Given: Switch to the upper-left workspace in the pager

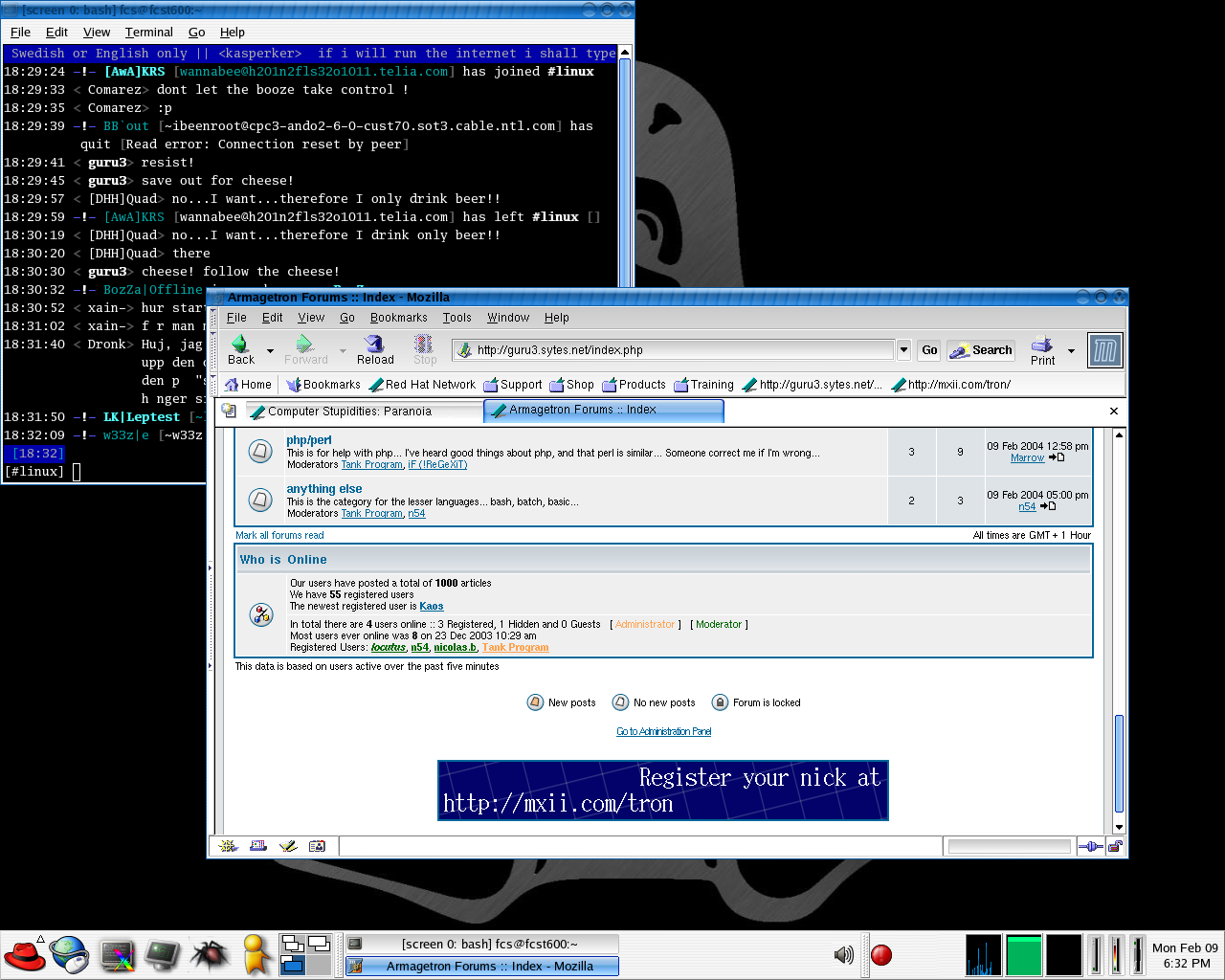Looking at the screenshot, I should [293, 945].
